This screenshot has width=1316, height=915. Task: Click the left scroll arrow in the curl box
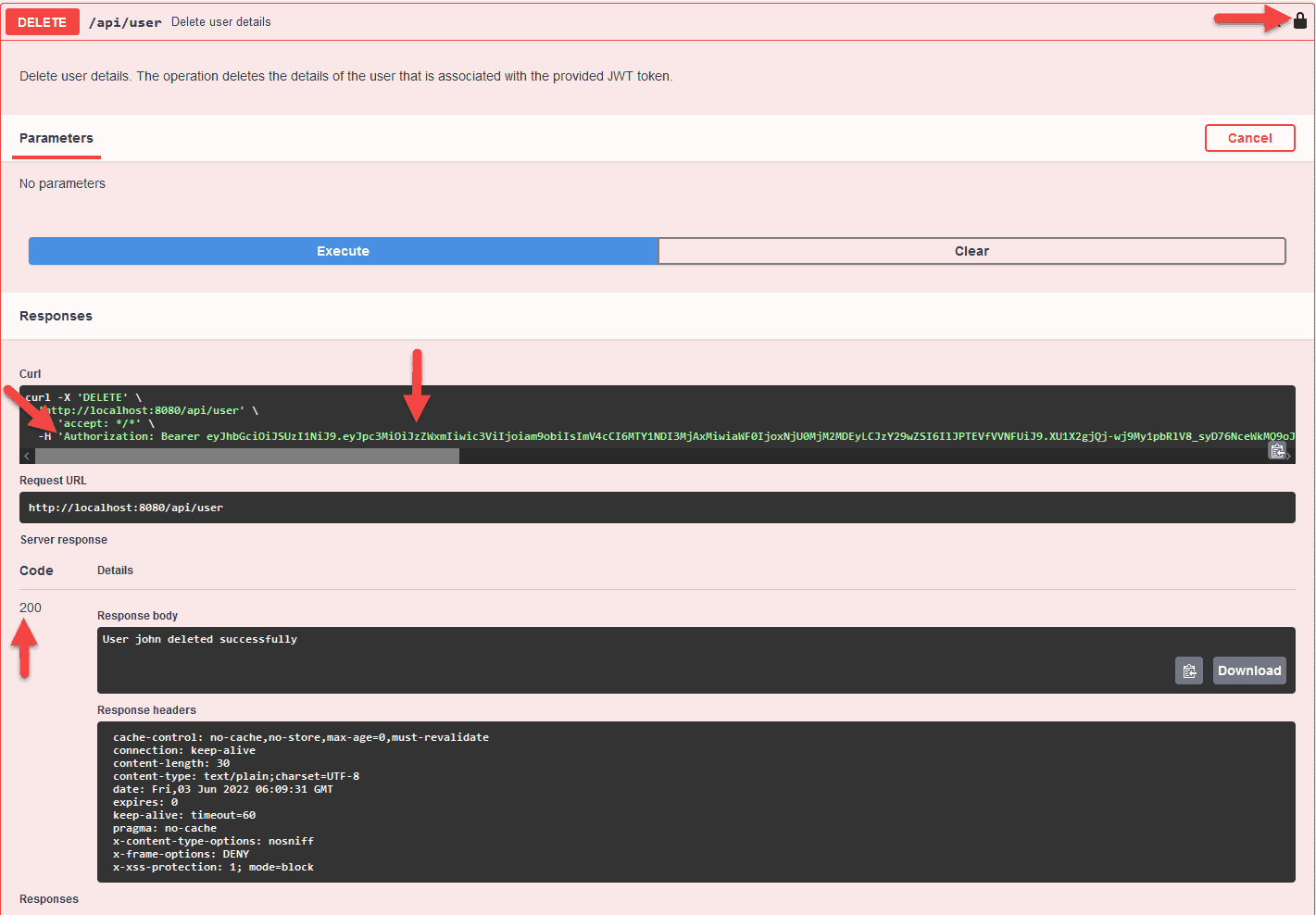coord(27,456)
